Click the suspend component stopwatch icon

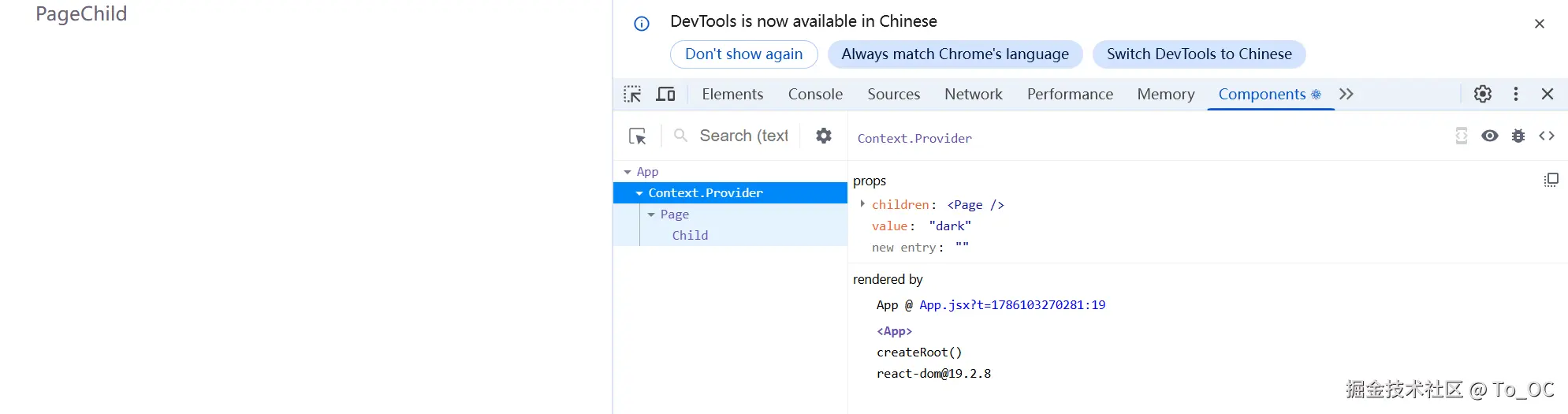[x=1461, y=136]
